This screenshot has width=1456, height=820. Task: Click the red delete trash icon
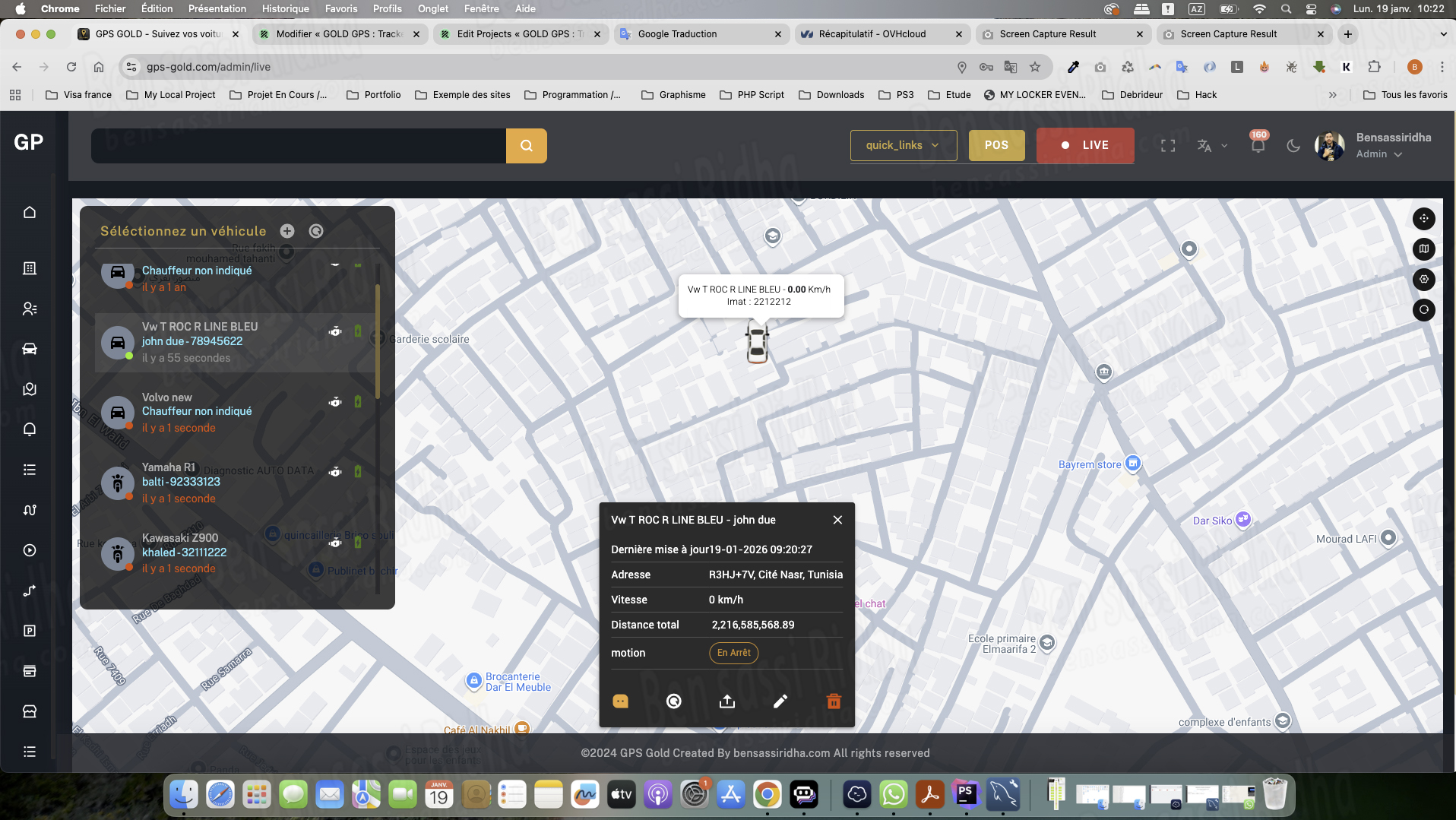(834, 701)
